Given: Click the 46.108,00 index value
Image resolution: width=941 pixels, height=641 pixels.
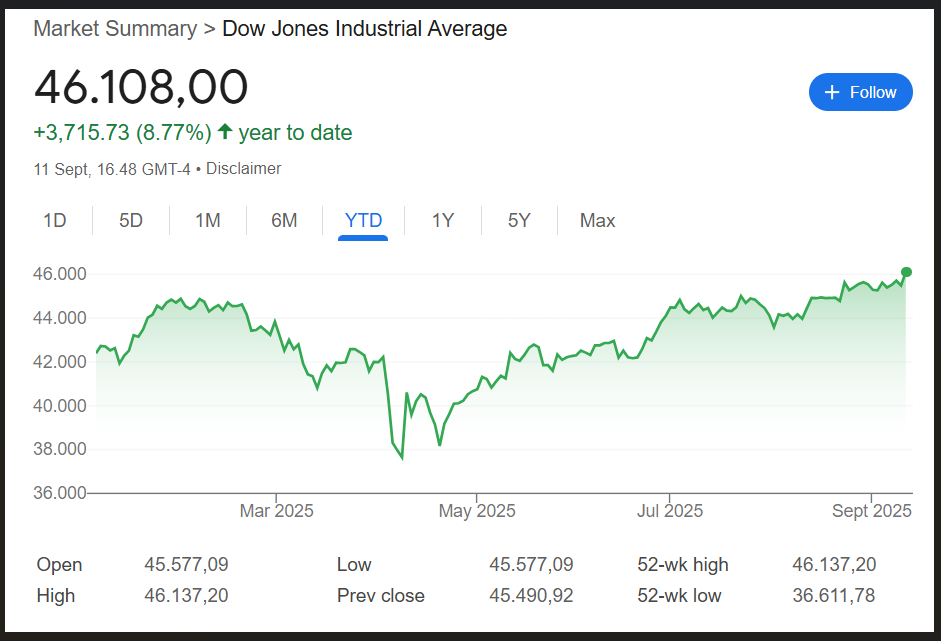Looking at the screenshot, I should pyautogui.click(x=141, y=87).
